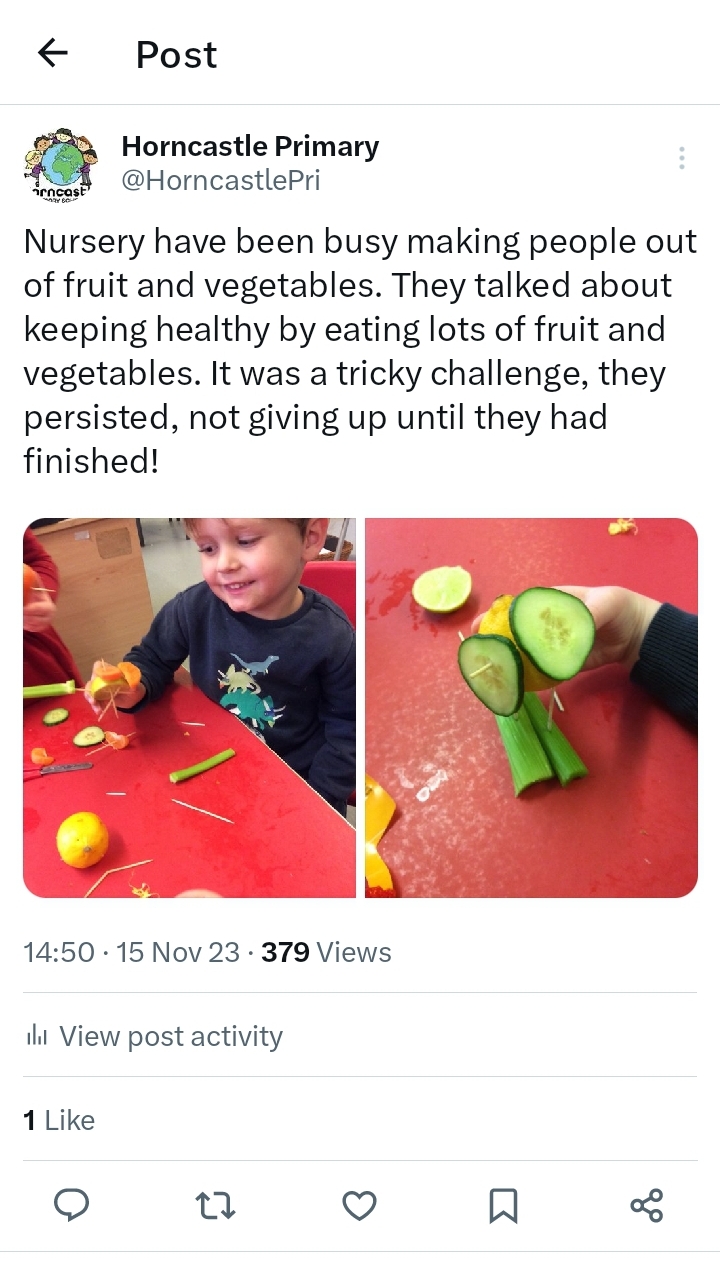Tap the Post header title

tap(176, 54)
